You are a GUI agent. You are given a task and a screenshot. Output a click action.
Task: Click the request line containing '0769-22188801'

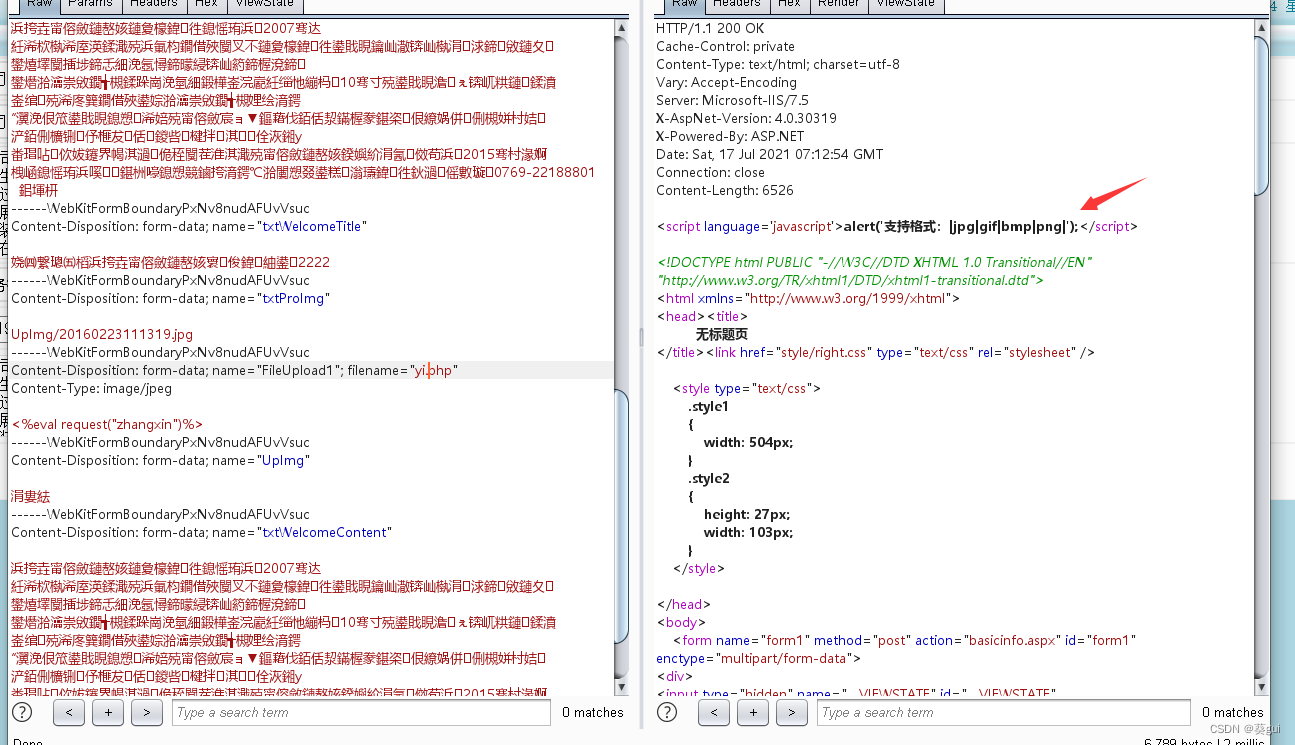(303, 172)
